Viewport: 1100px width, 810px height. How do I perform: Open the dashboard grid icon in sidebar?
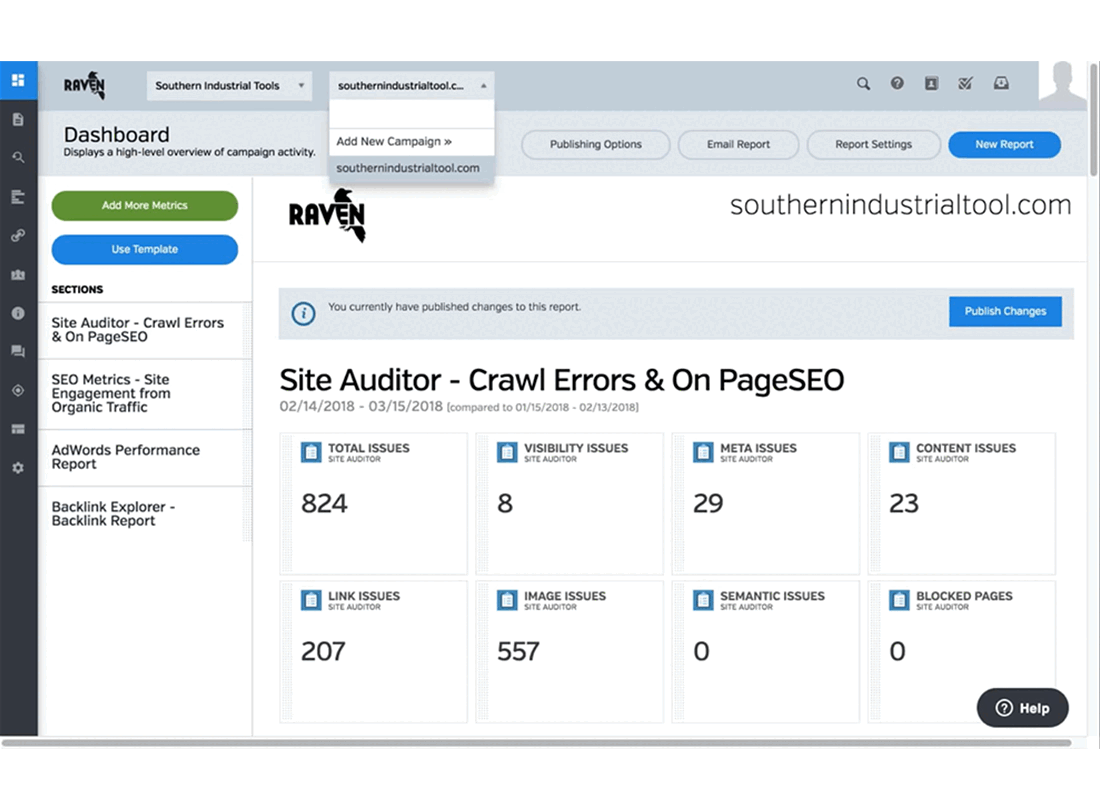pyautogui.click(x=18, y=80)
